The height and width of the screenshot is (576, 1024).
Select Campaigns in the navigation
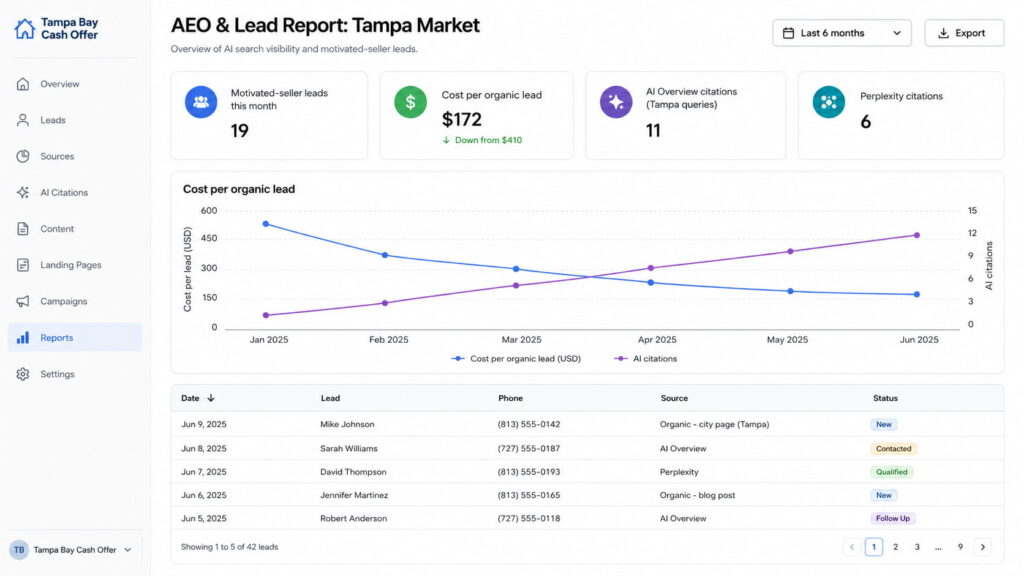point(74,301)
